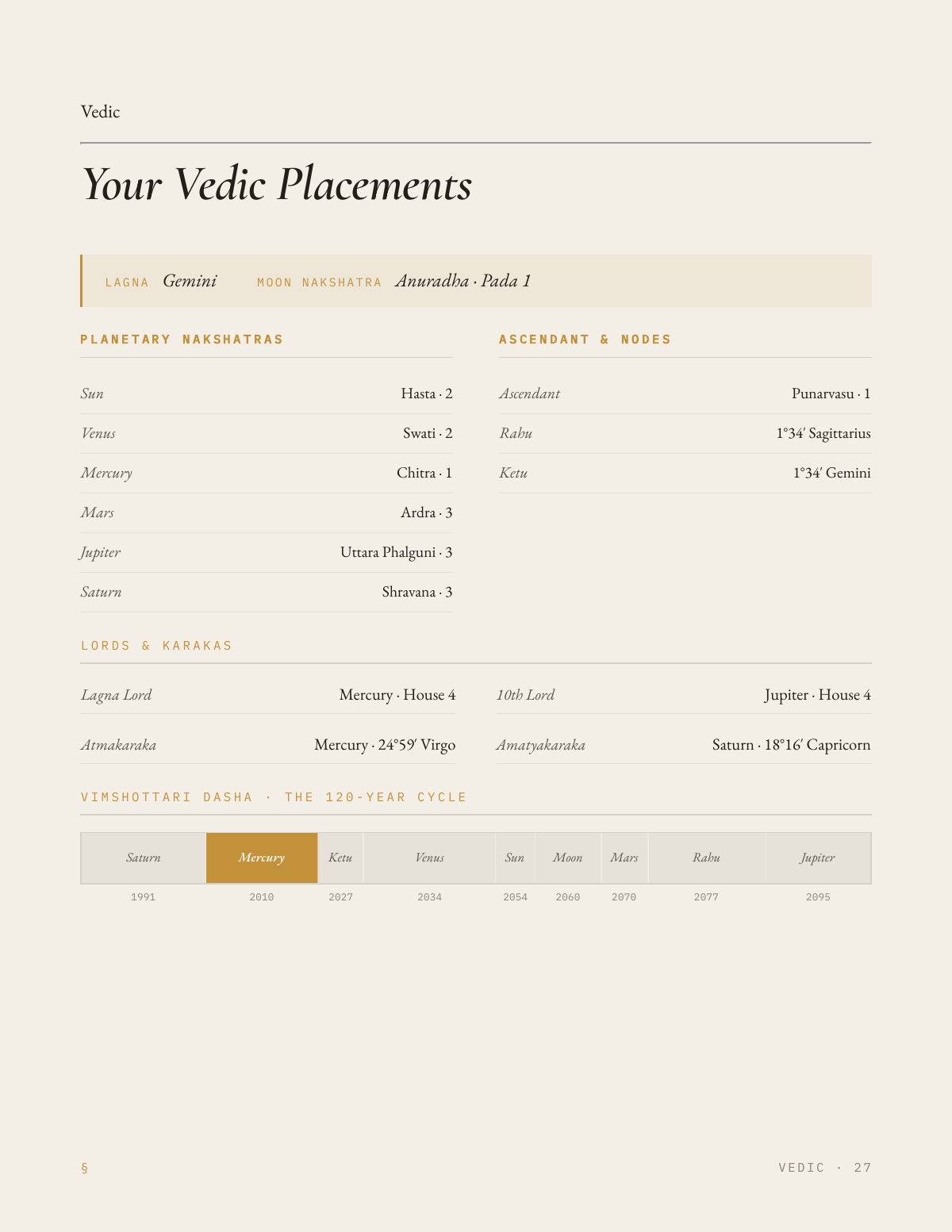Click the Atmakaraka row value

point(385,745)
